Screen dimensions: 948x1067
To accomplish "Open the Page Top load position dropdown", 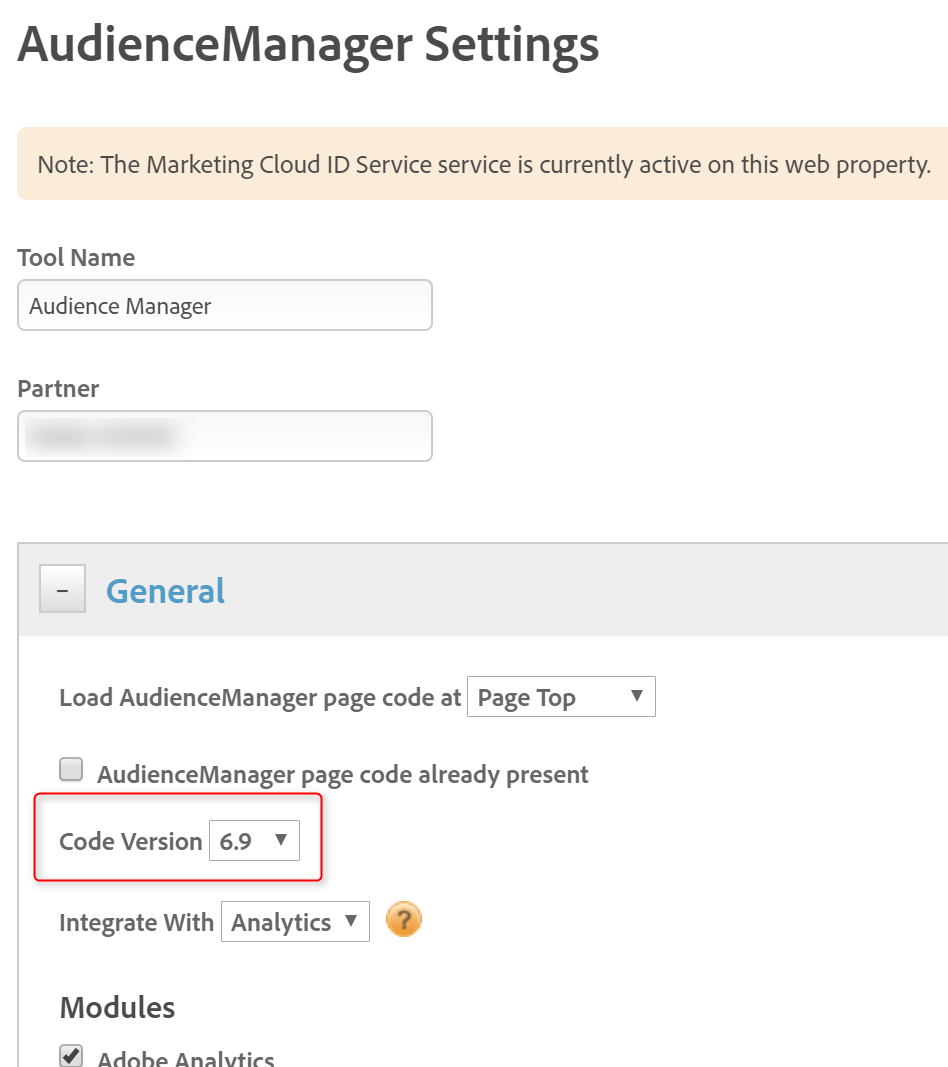I will (x=561, y=697).
